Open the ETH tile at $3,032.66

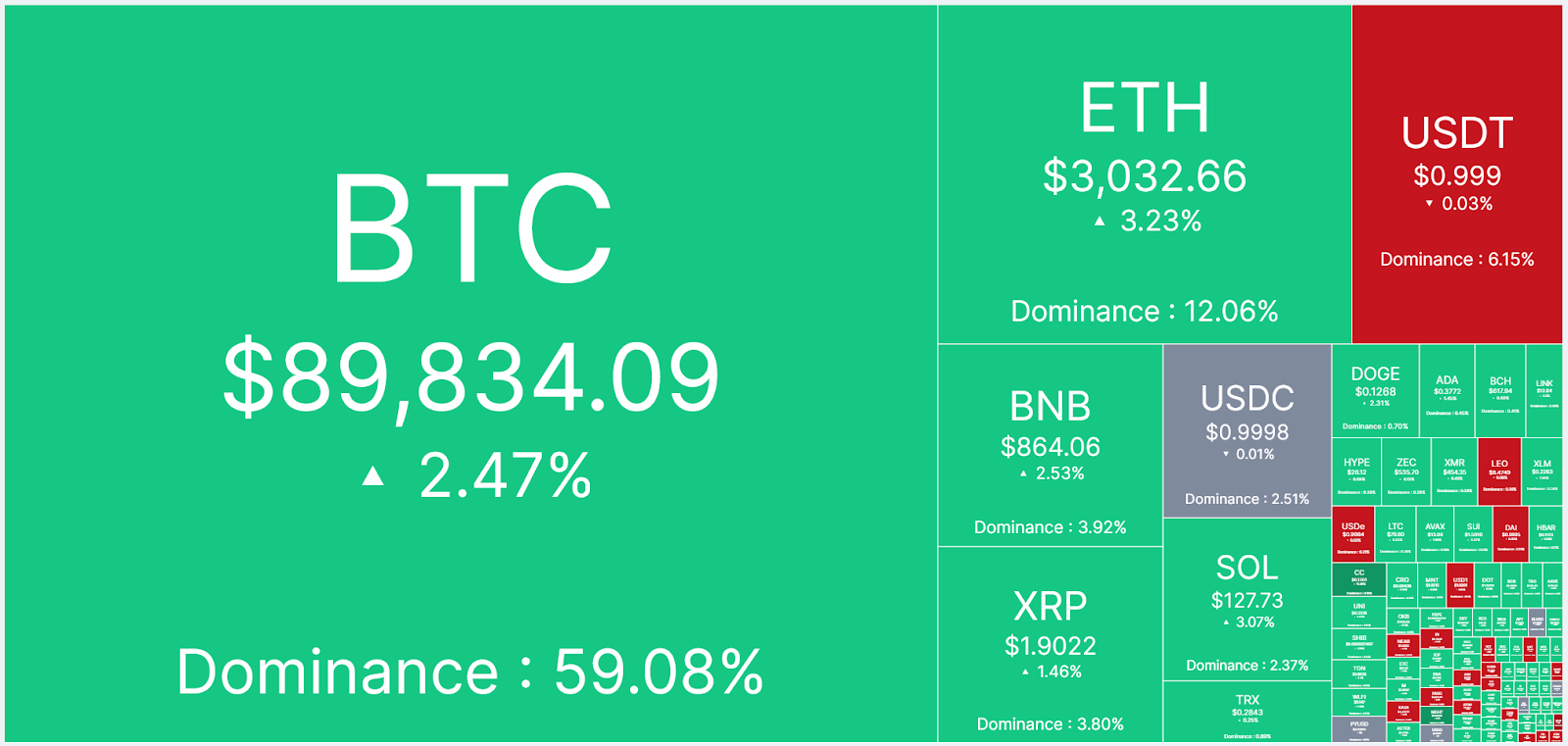coord(1144,174)
